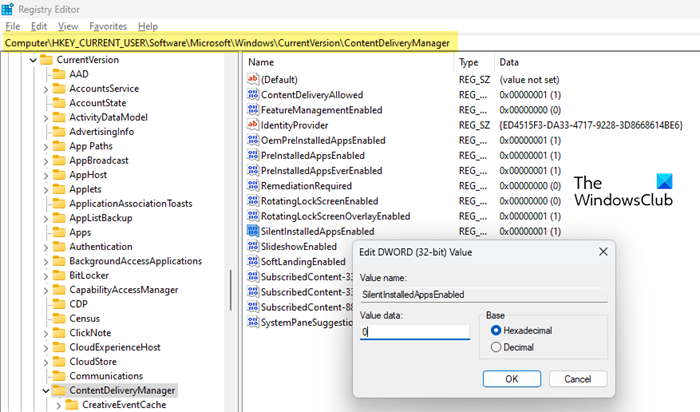Image resolution: width=700 pixels, height=412 pixels.
Task: Open the View menu
Action: tap(68, 26)
